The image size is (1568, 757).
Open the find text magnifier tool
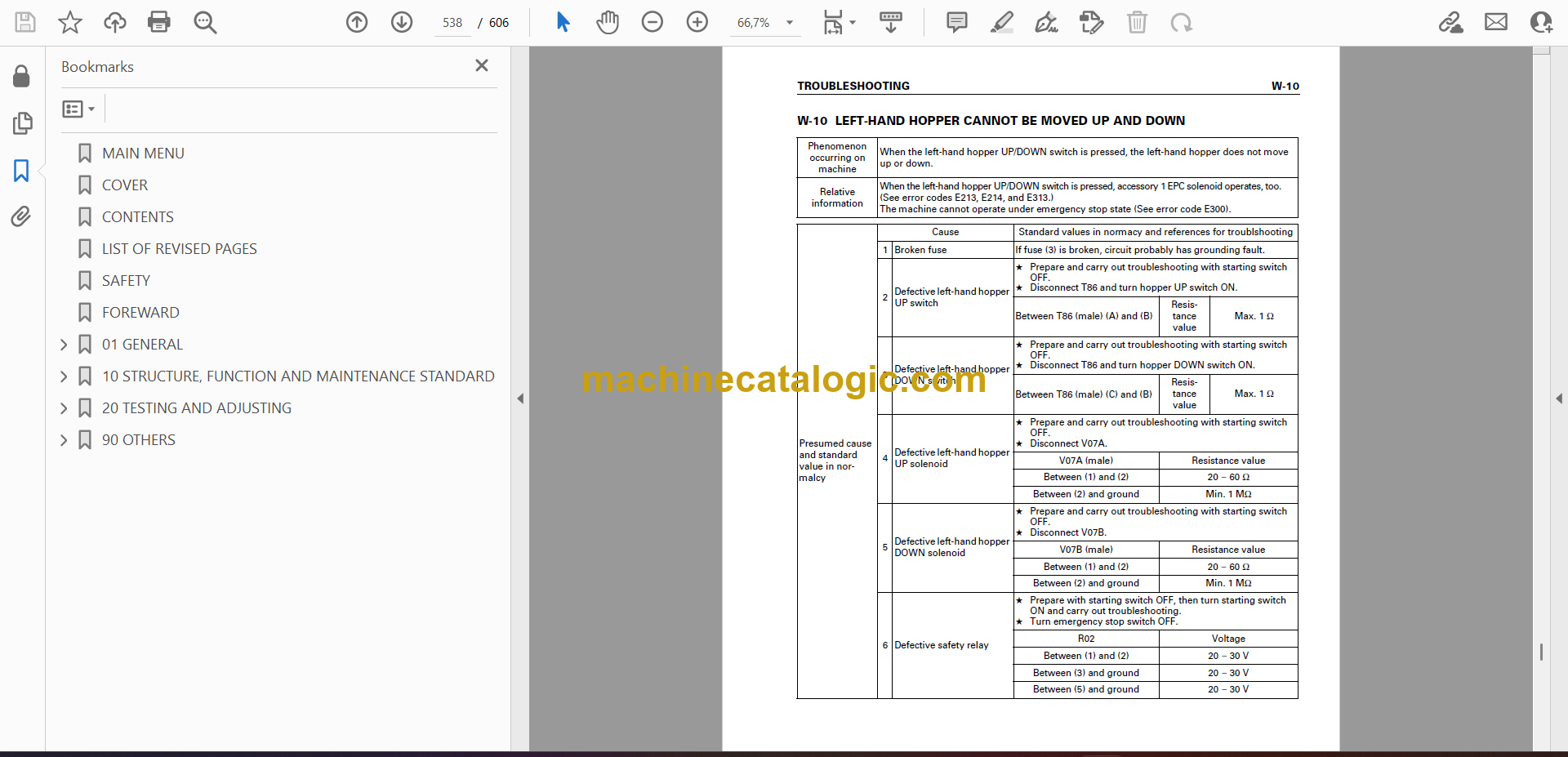(x=205, y=22)
